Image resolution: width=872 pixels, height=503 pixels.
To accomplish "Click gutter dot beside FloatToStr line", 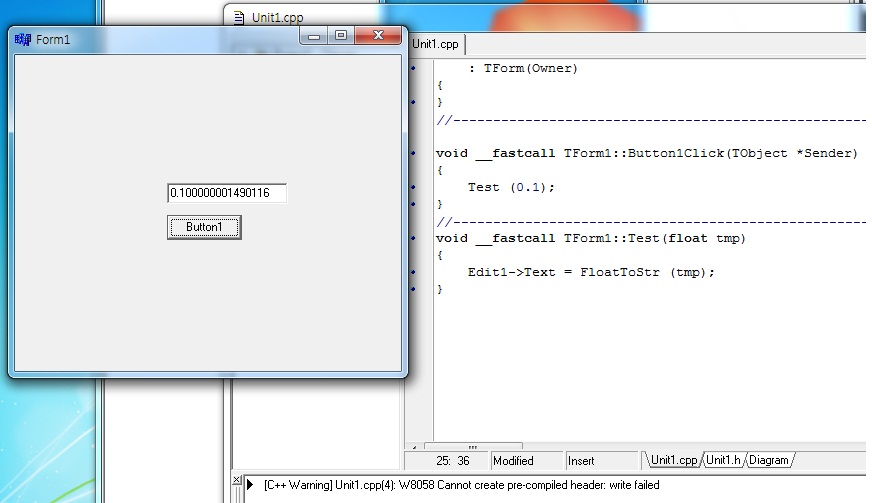I will pos(413,272).
